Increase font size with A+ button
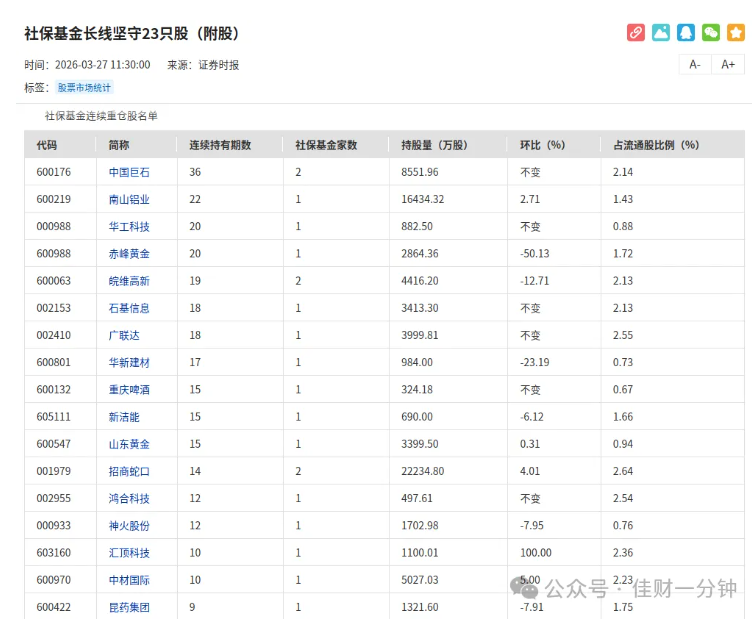Viewport: 752px width, 633px height. click(x=728, y=64)
